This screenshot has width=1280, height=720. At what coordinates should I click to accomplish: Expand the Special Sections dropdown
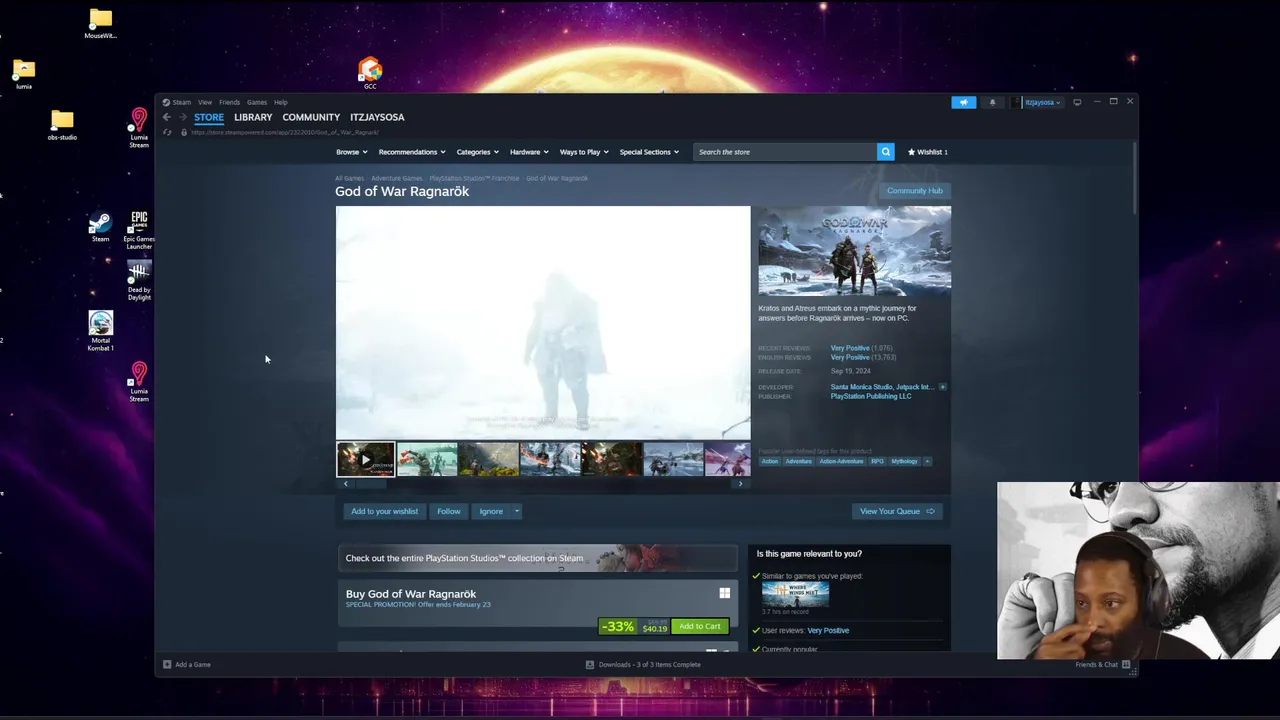(x=649, y=152)
